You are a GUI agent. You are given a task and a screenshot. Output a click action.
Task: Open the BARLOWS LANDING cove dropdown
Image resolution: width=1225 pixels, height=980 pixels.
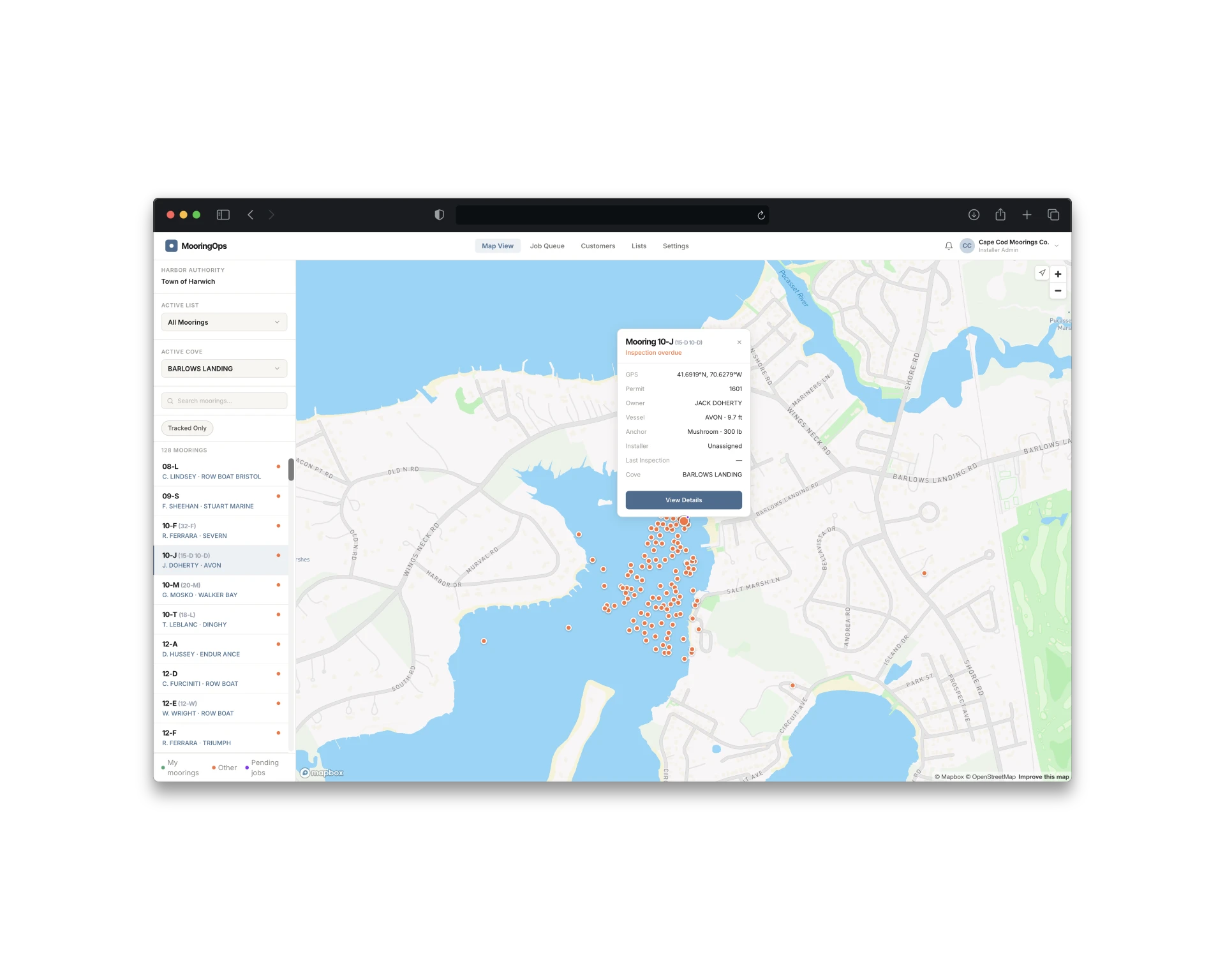(224, 369)
